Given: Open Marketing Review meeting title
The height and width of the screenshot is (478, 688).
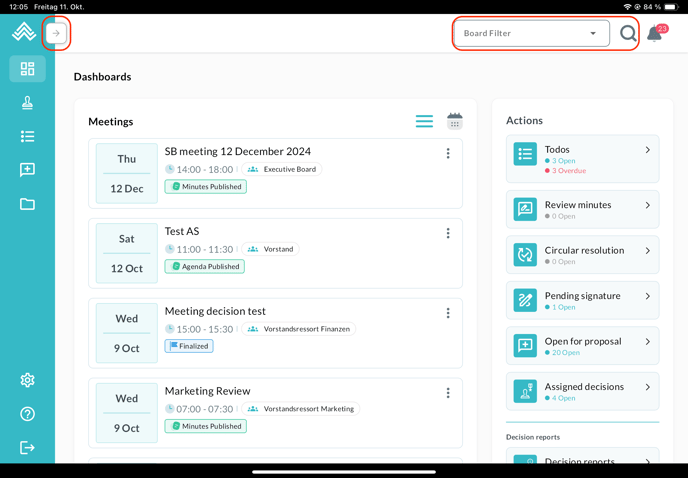Looking at the screenshot, I should click(x=207, y=391).
